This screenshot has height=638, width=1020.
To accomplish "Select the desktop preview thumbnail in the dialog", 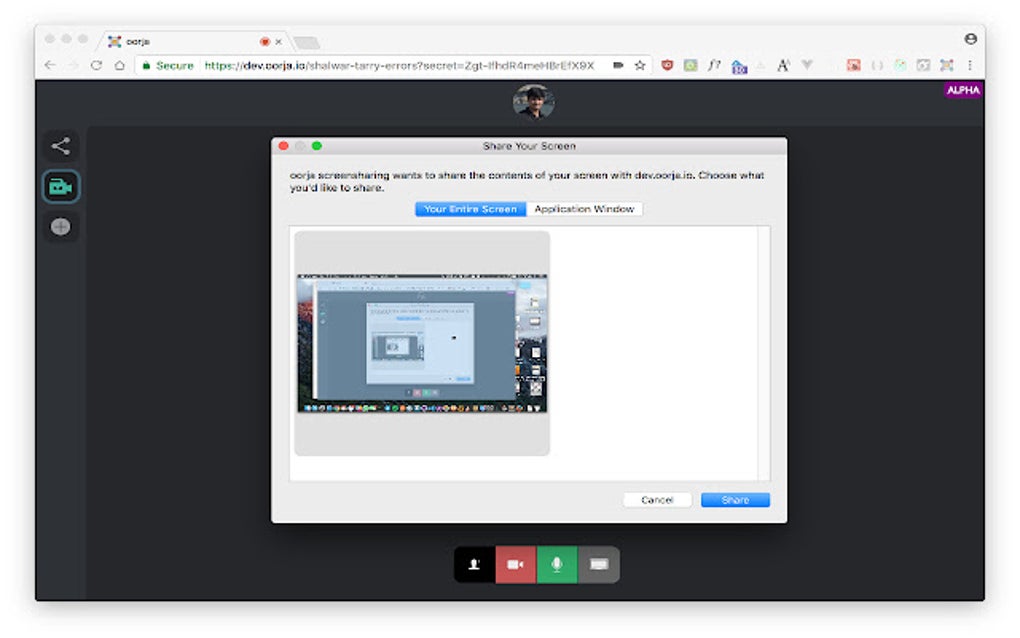I will pos(421,341).
